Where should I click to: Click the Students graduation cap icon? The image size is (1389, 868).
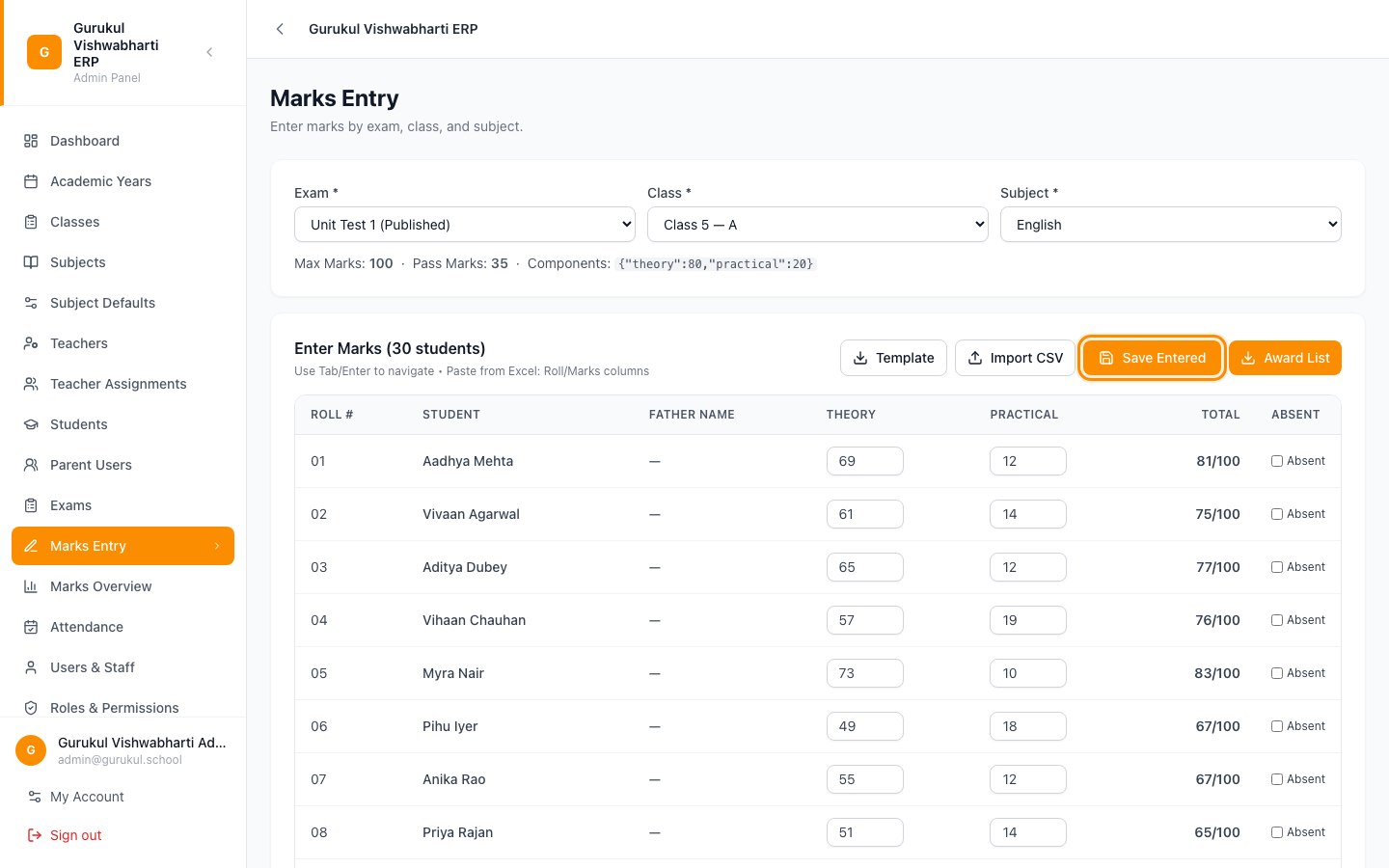point(31,424)
